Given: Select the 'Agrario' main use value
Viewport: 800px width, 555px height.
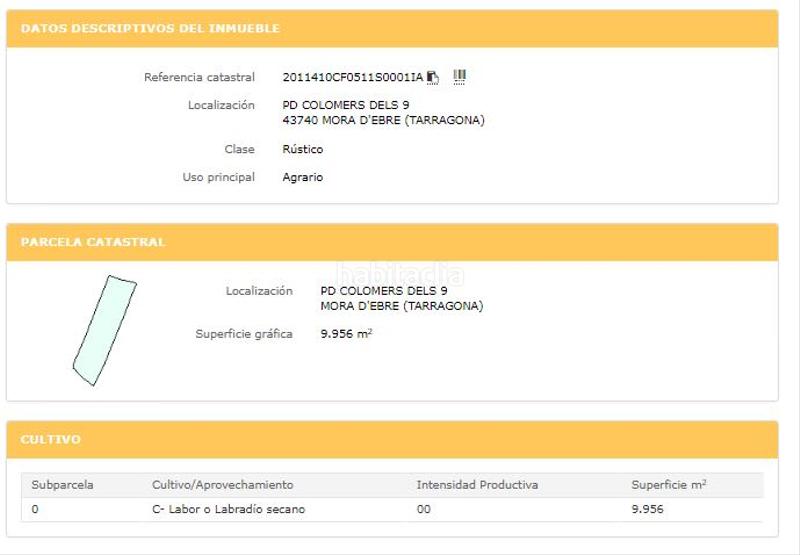Looking at the screenshot, I should 303,178.
